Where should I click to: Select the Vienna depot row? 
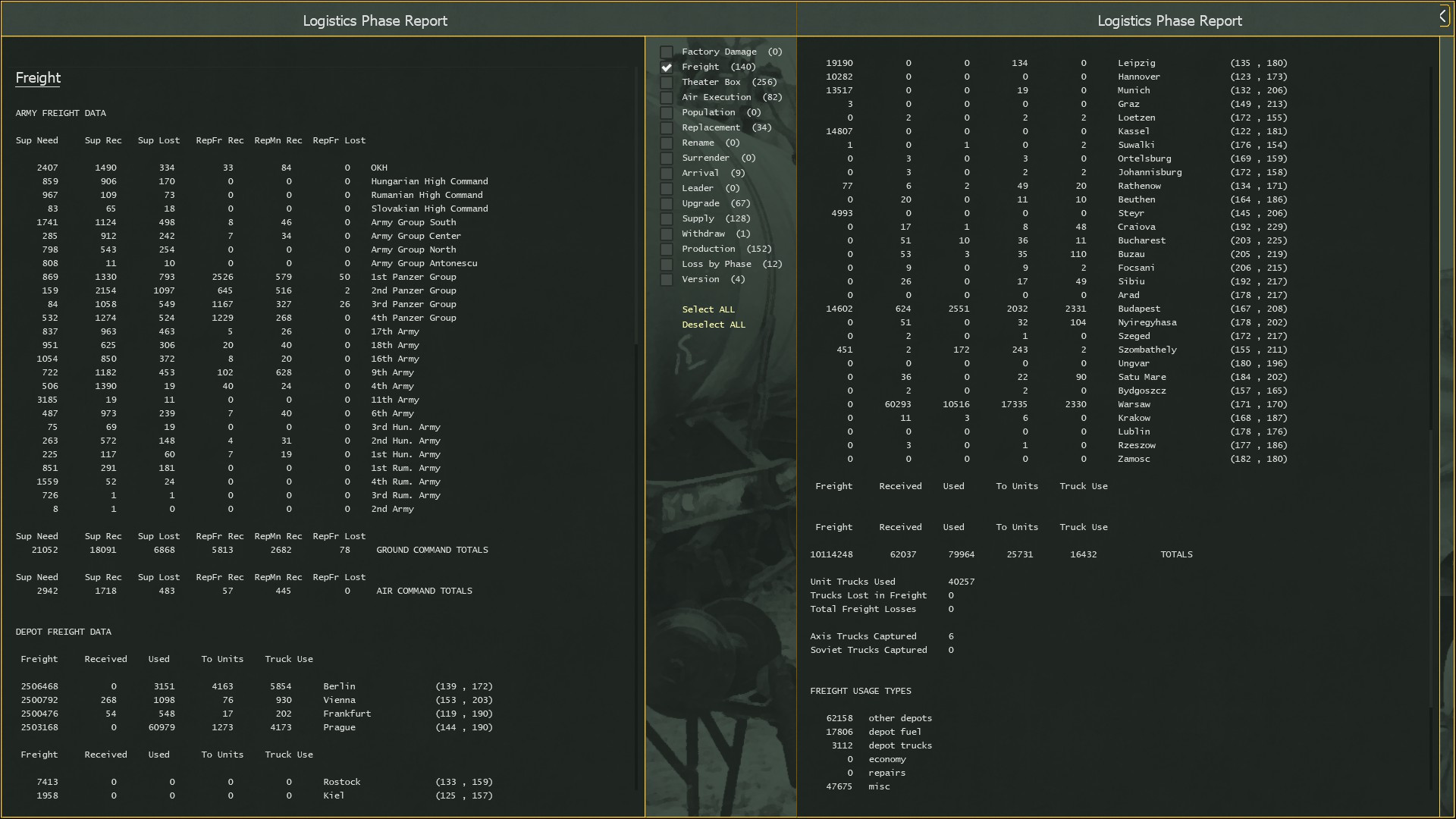[256, 700]
